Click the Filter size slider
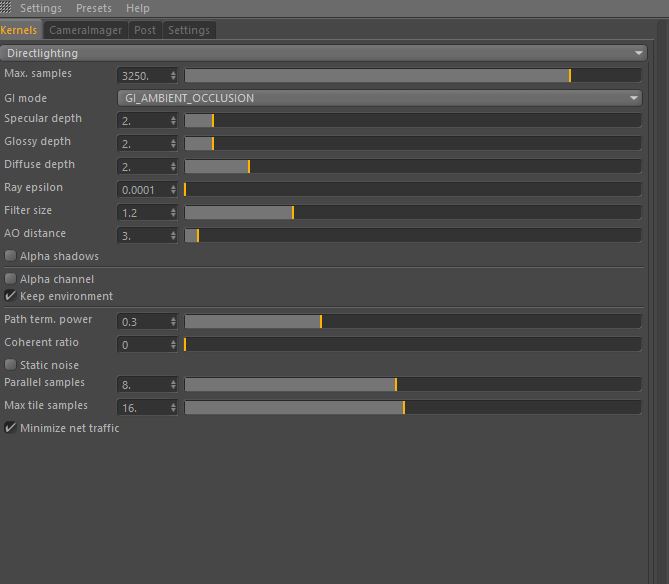 413,213
